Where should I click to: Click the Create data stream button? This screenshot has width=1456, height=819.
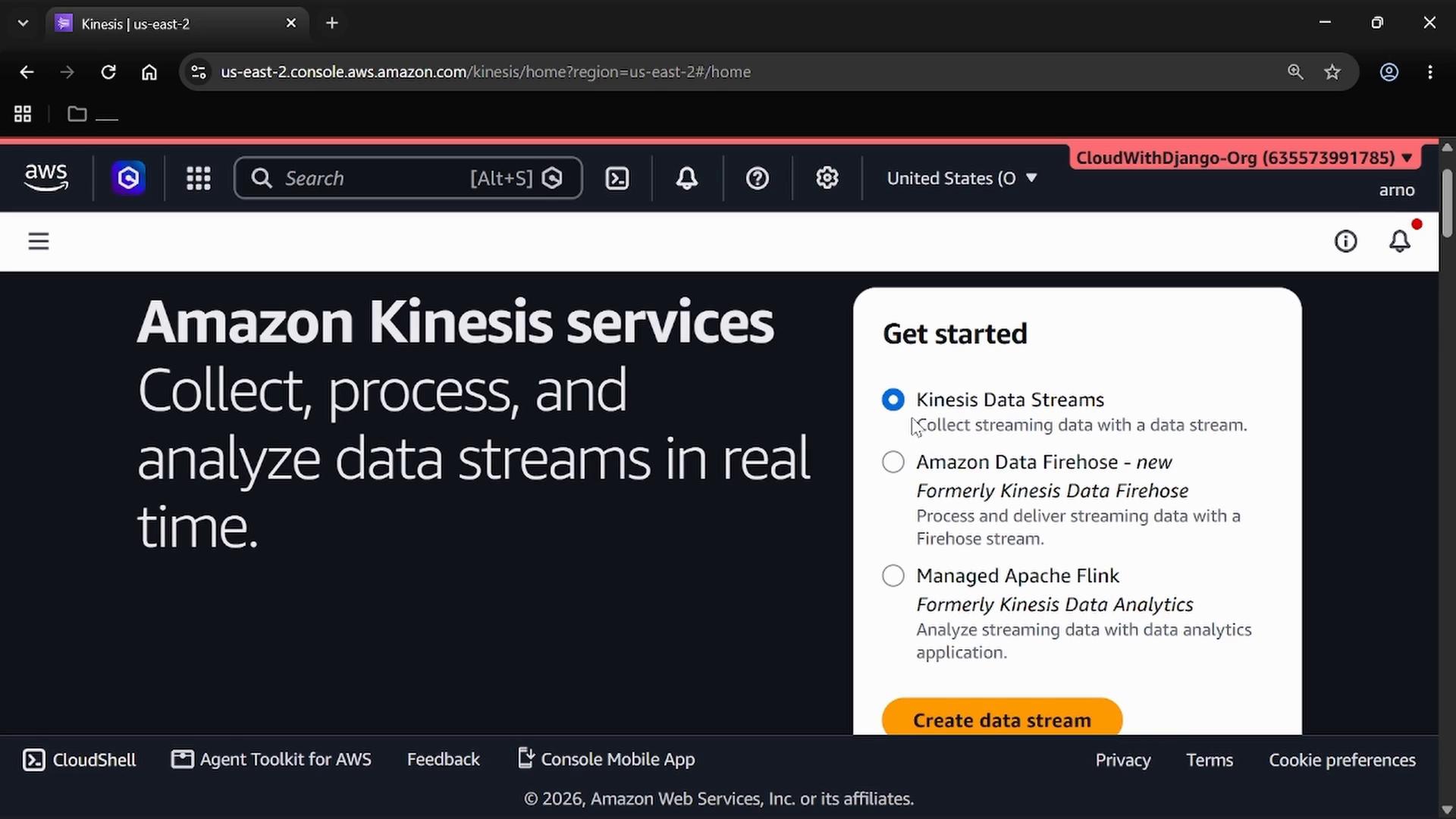coord(1002,717)
